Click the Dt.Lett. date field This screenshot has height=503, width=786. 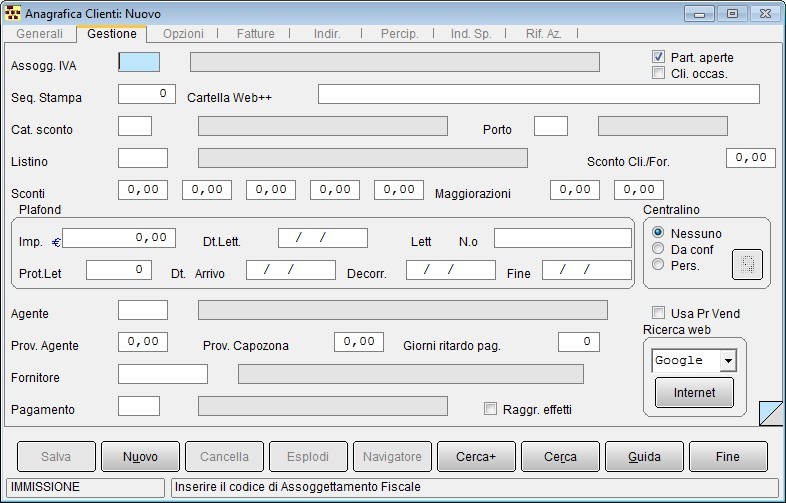point(323,238)
